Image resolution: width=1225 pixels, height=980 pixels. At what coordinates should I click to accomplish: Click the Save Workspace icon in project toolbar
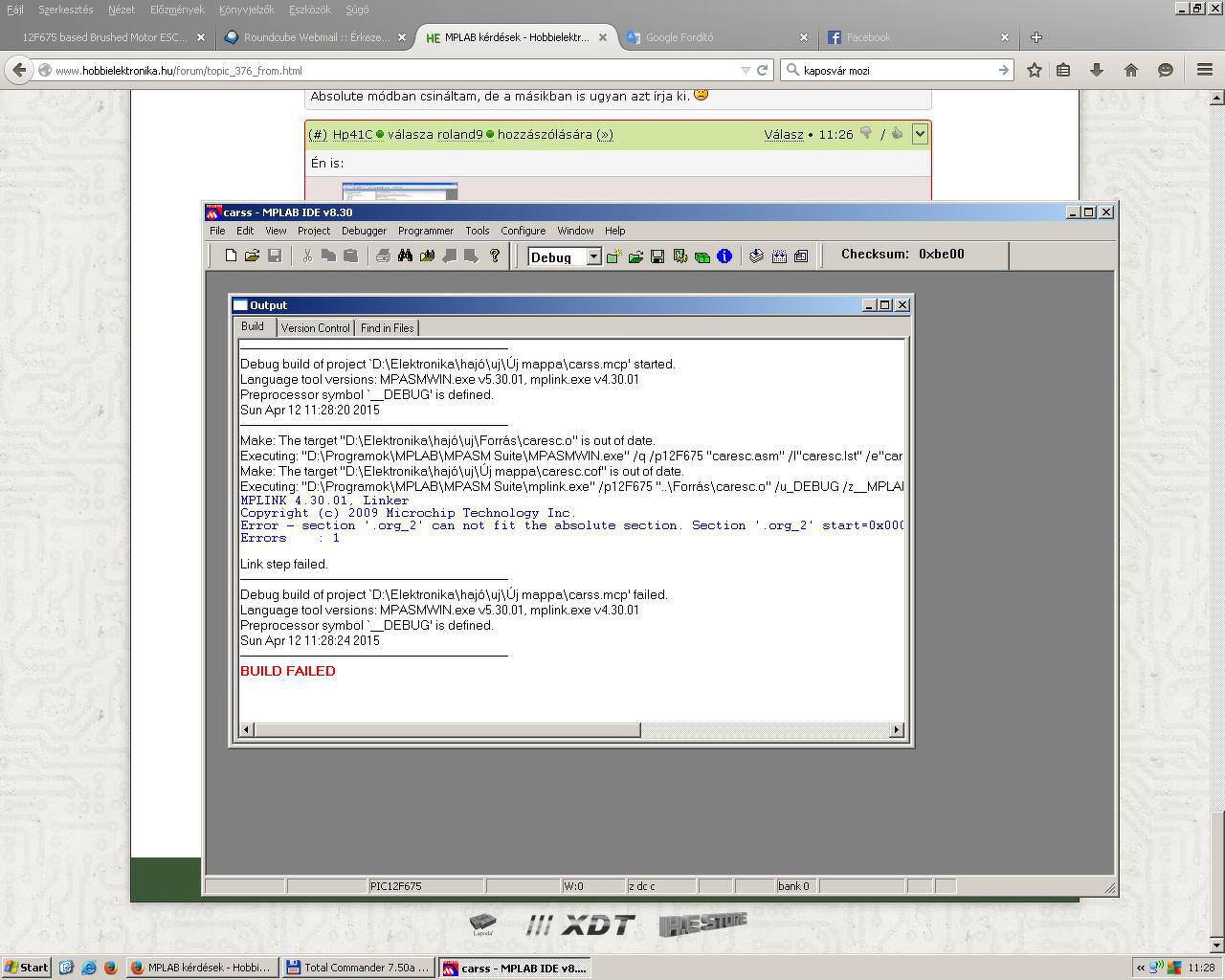click(657, 256)
